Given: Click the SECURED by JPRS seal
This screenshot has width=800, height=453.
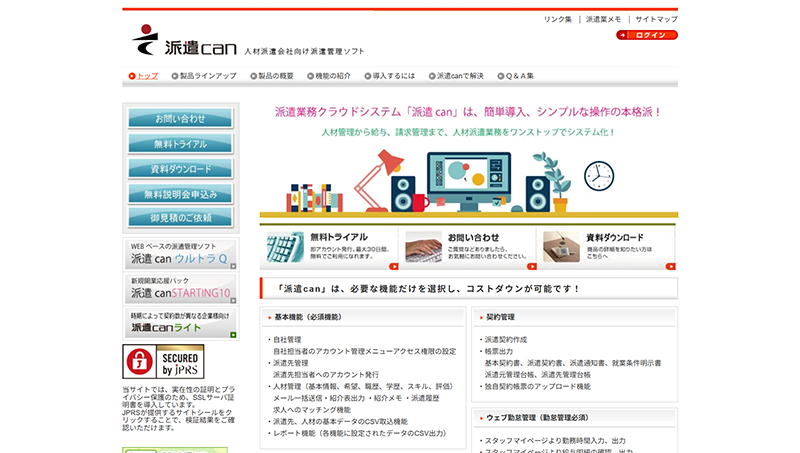Looking at the screenshot, I should click(163, 361).
